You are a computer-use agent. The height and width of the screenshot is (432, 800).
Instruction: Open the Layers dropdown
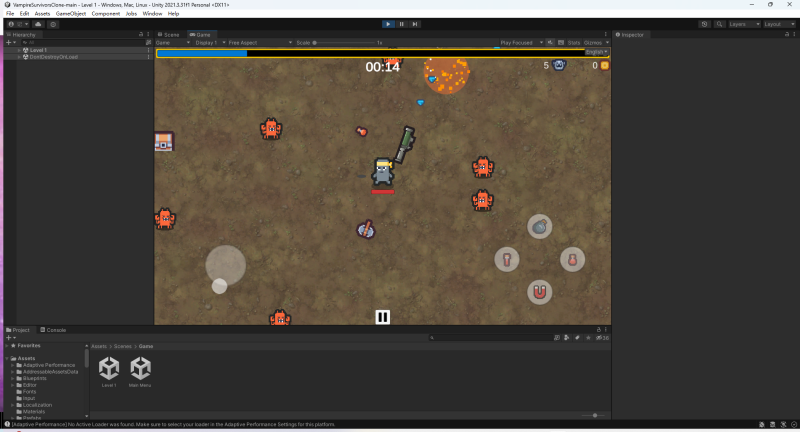pos(740,23)
